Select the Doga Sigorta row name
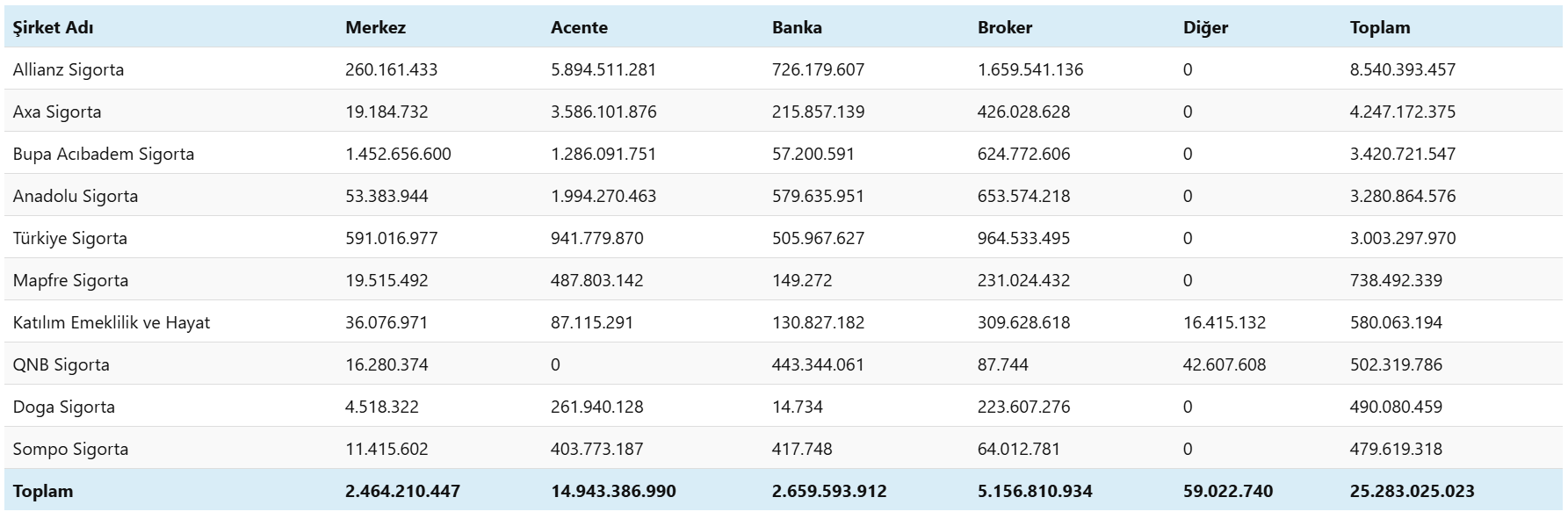1568x519 pixels. [x=64, y=407]
